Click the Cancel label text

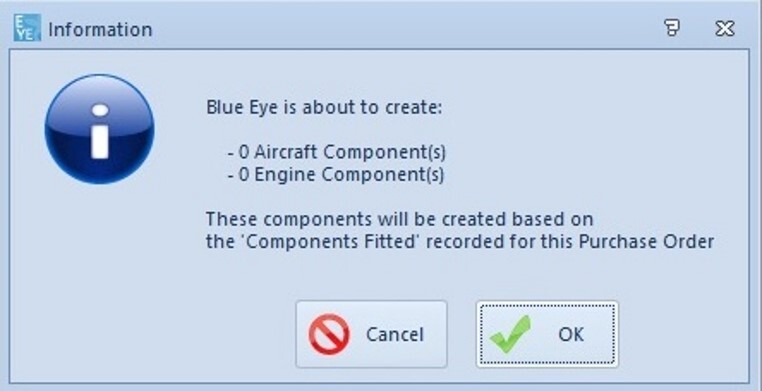point(395,335)
